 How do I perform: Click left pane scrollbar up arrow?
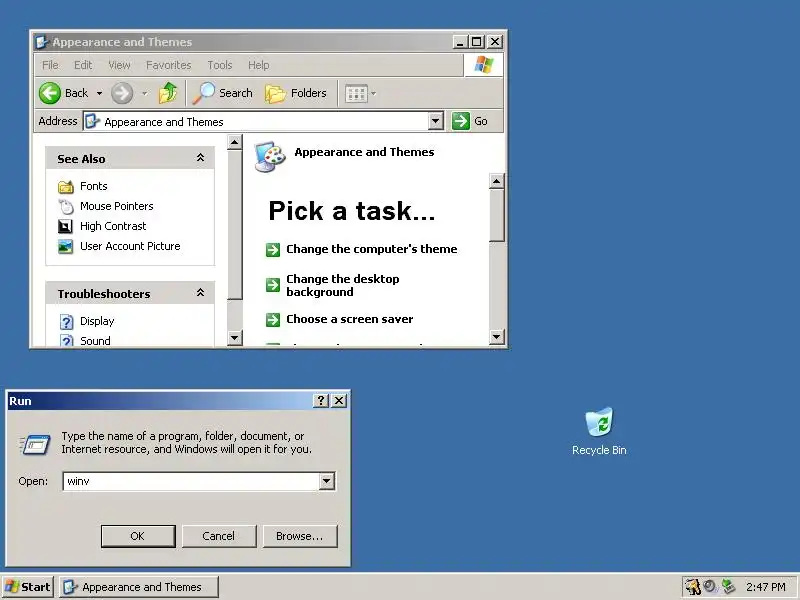point(234,142)
